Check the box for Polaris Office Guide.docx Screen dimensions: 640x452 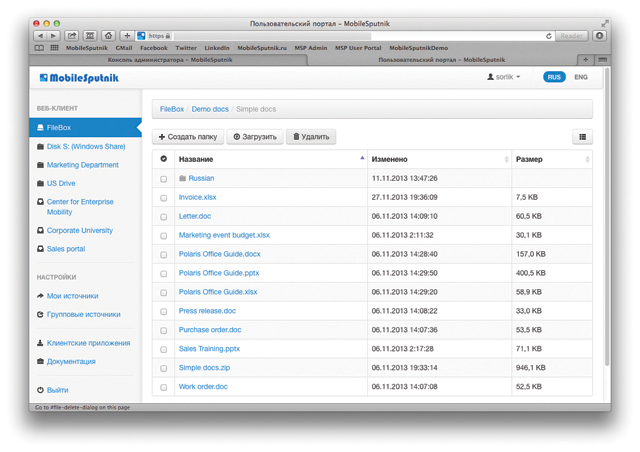point(163,255)
